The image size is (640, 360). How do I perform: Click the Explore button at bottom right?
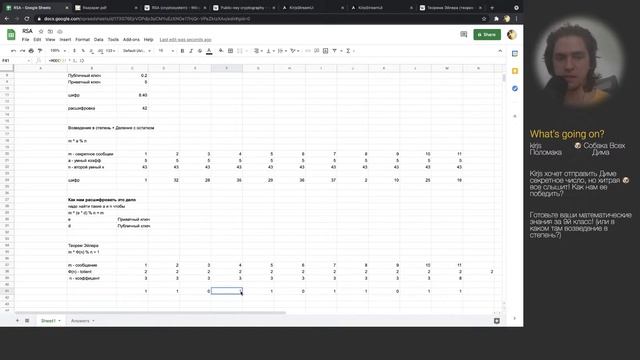point(497,321)
